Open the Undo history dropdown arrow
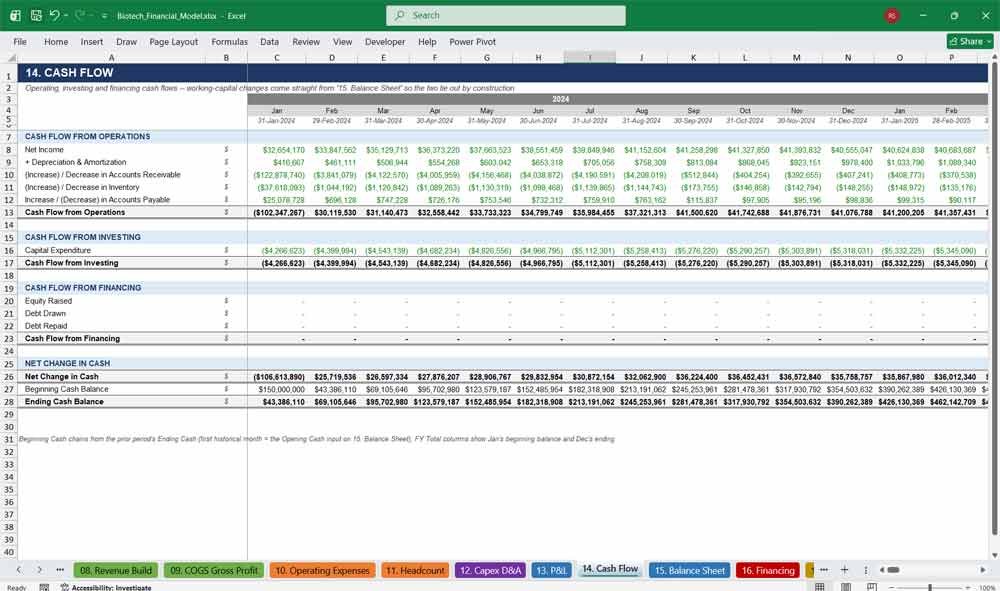 click(66, 16)
